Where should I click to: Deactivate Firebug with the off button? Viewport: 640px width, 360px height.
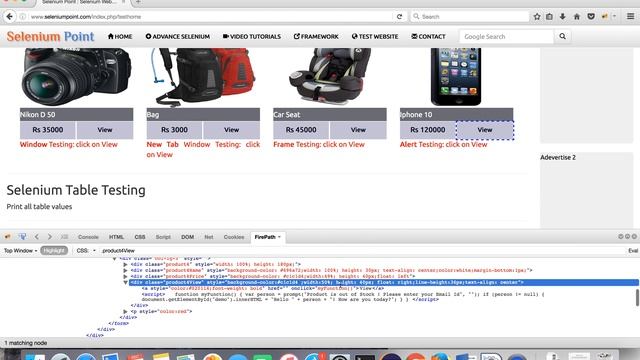[634, 237]
